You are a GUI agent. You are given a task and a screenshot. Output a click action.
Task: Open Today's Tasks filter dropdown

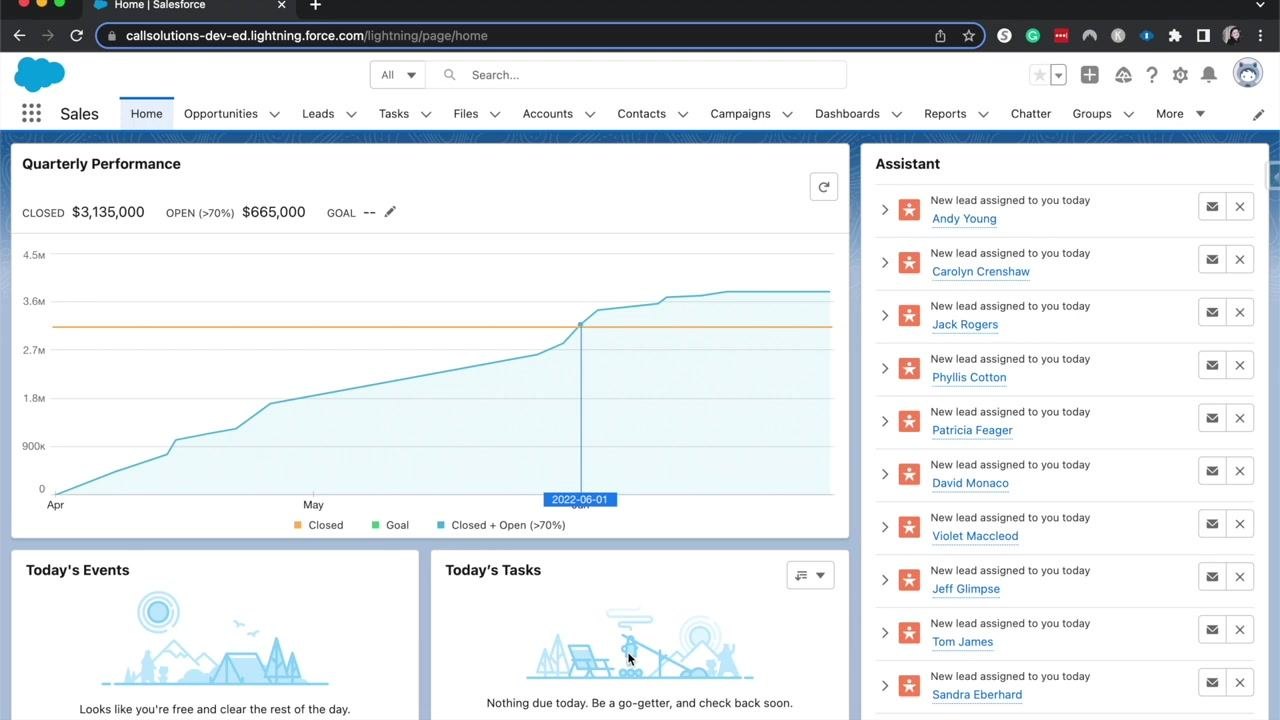pos(810,575)
